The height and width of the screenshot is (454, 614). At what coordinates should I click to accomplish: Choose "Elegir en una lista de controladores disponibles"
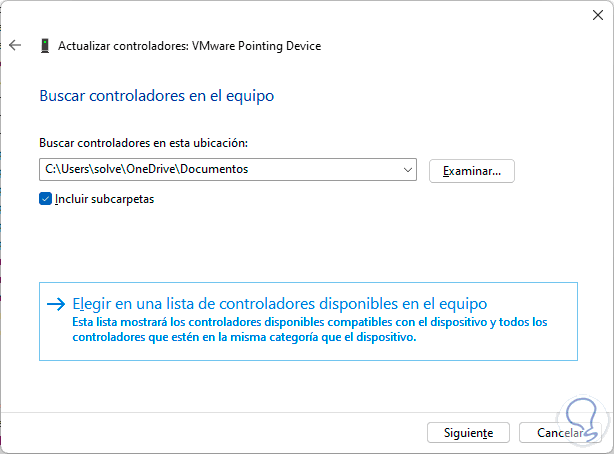[280, 303]
